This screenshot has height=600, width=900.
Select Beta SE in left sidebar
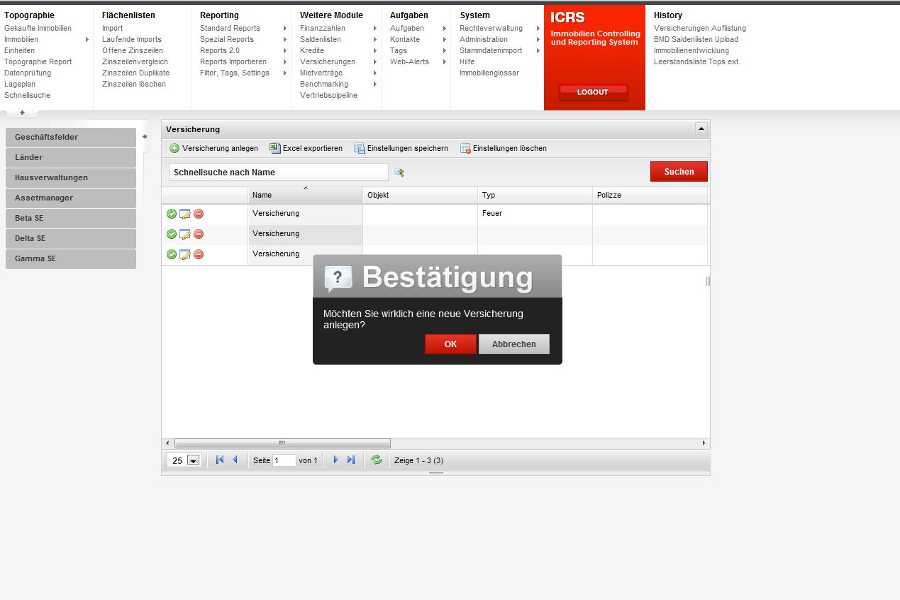[x=71, y=218]
